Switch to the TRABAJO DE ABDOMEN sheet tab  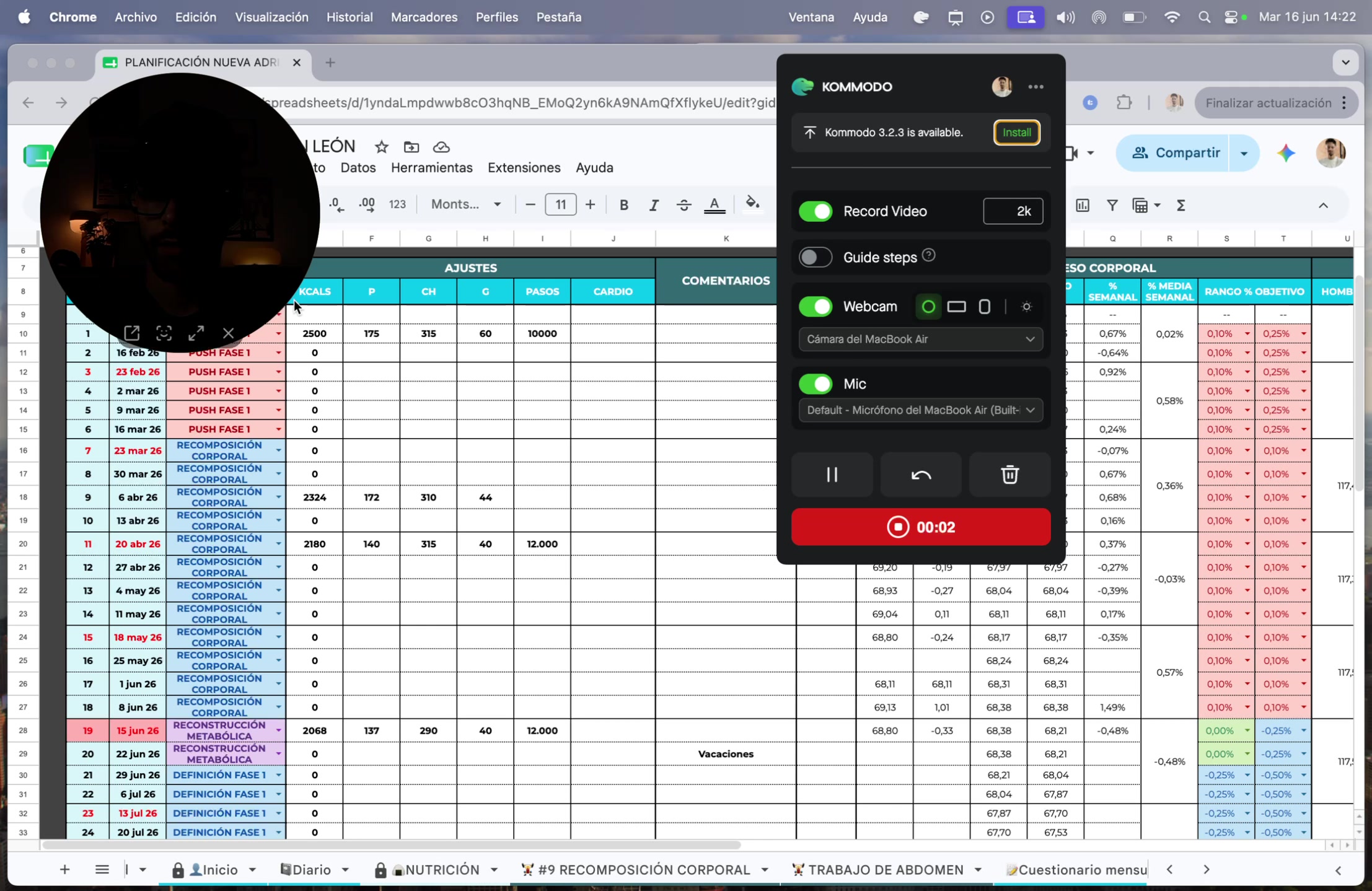tap(885, 870)
